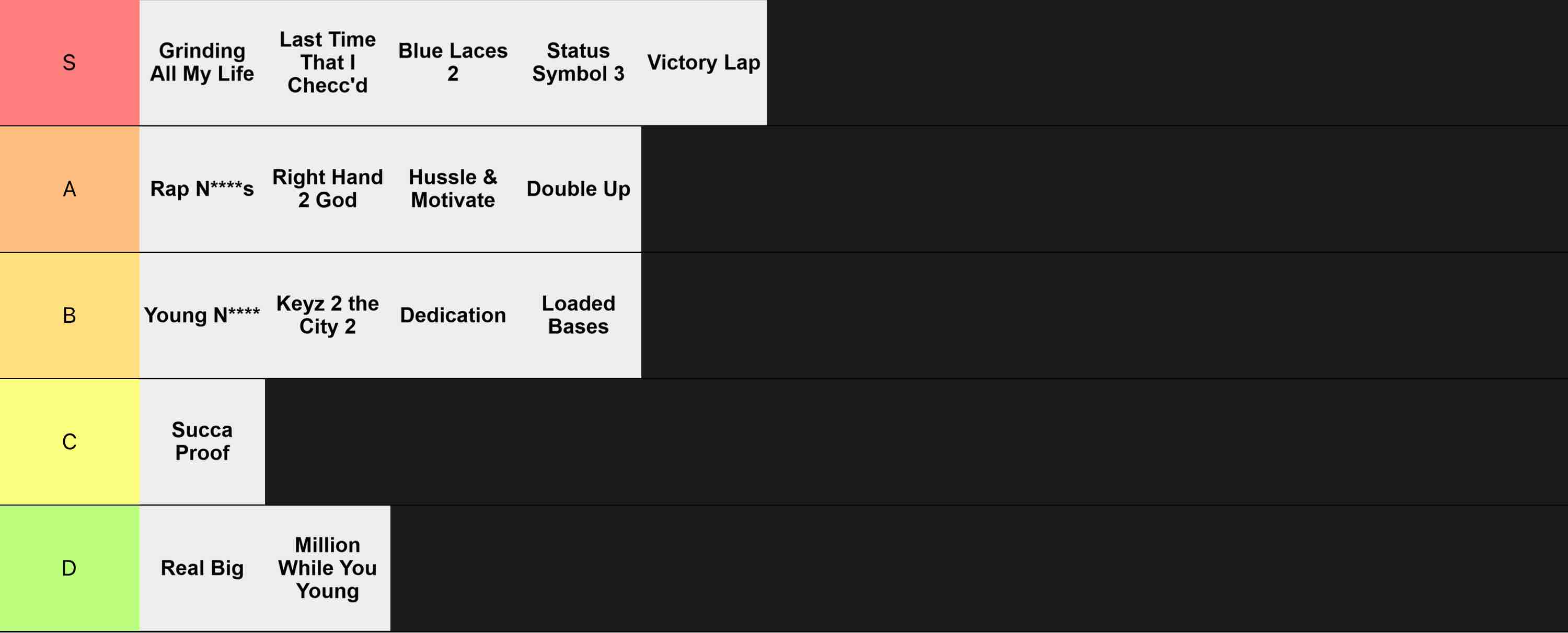Screen dimensions: 1568x633
Task: Click the Succa Proof tile
Action: [202, 442]
